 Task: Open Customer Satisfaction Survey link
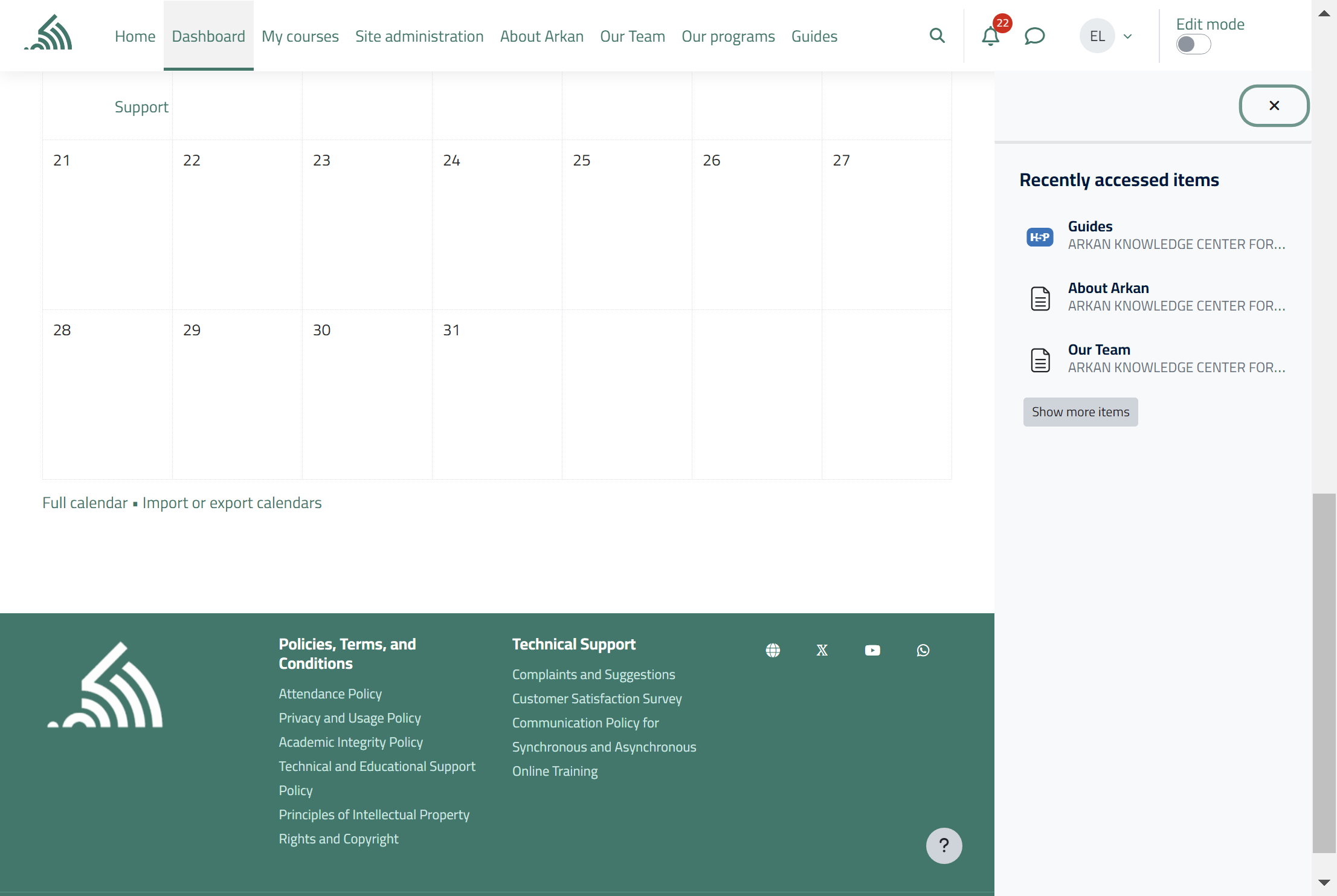[597, 698]
